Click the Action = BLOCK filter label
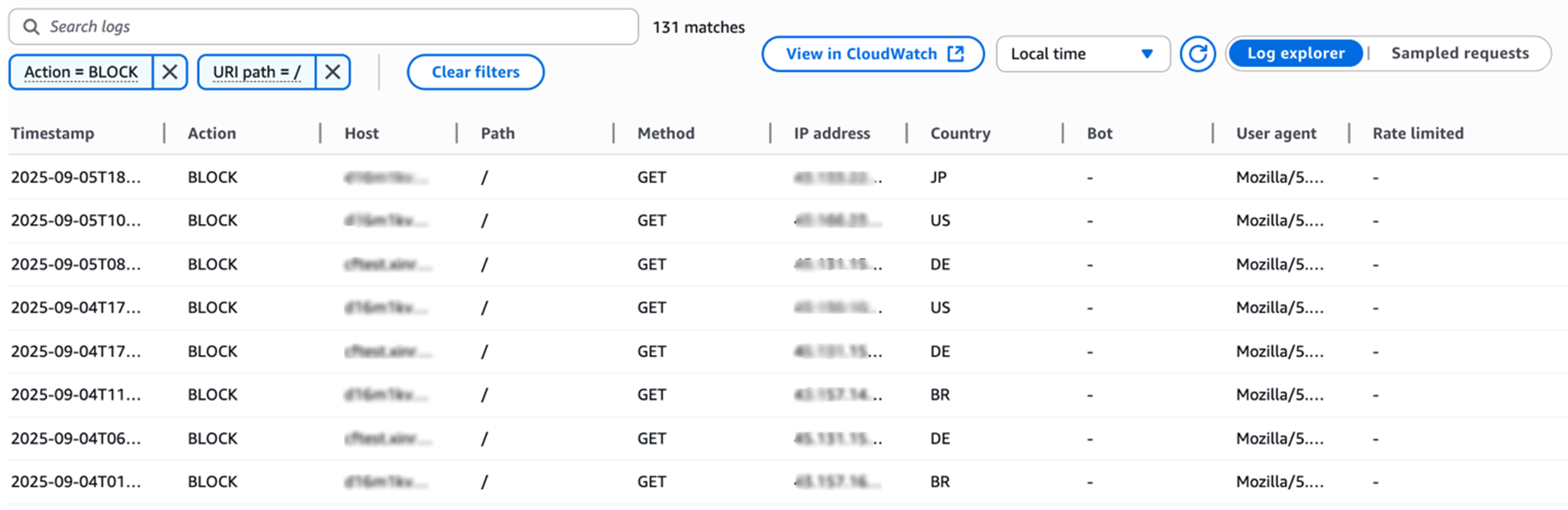This screenshot has height=510, width=1568. [81, 72]
